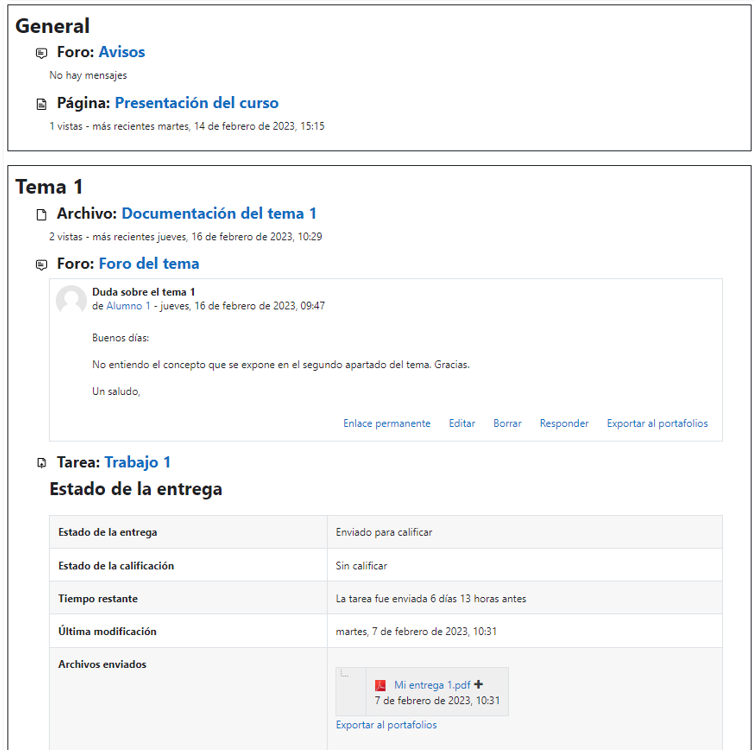Go to Foro del tema forum
The width and height of the screenshot is (754, 750).
(x=148, y=264)
